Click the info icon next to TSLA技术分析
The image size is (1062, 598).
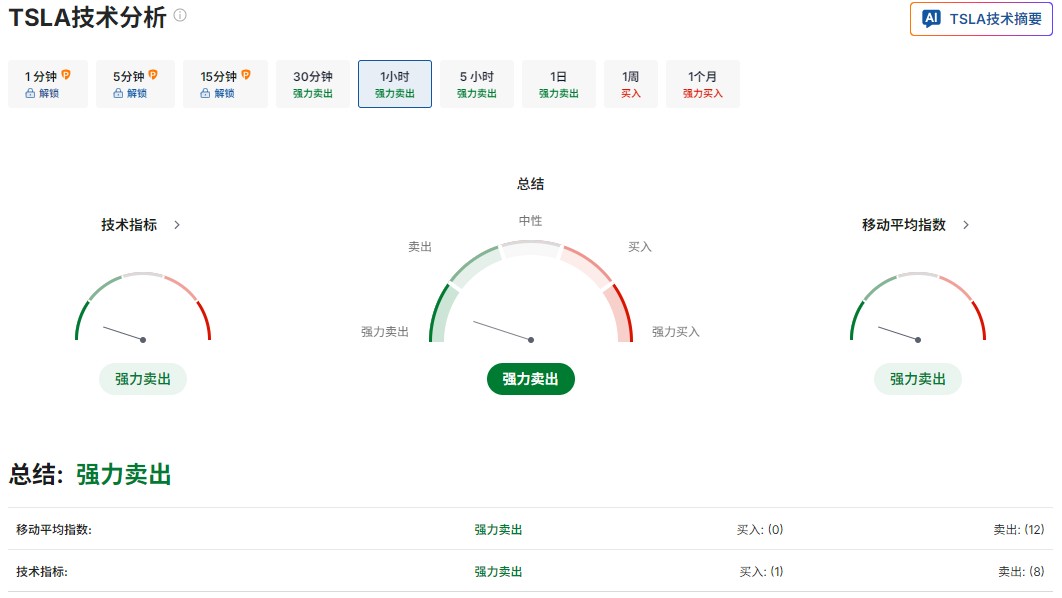(x=178, y=17)
